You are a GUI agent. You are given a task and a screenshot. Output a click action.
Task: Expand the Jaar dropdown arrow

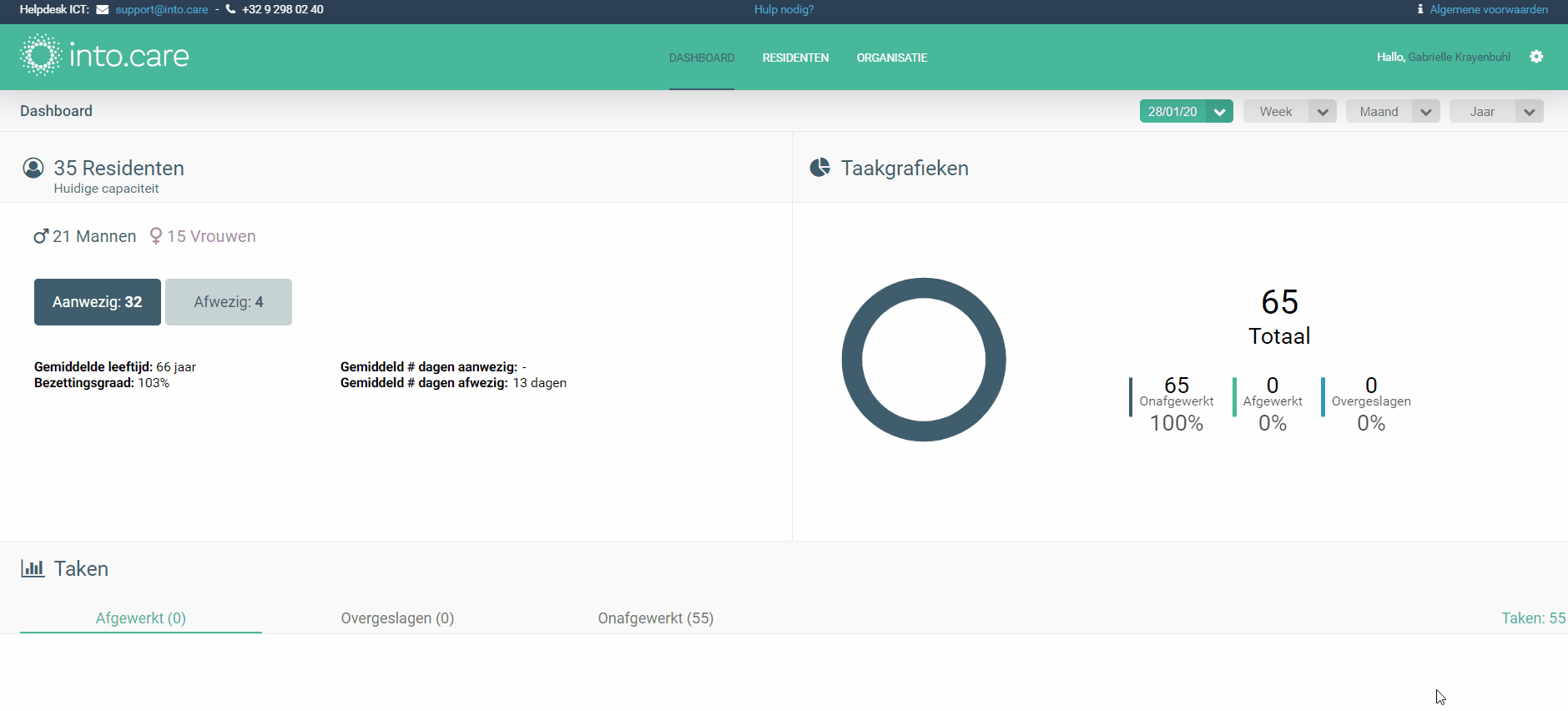click(1530, 112)
